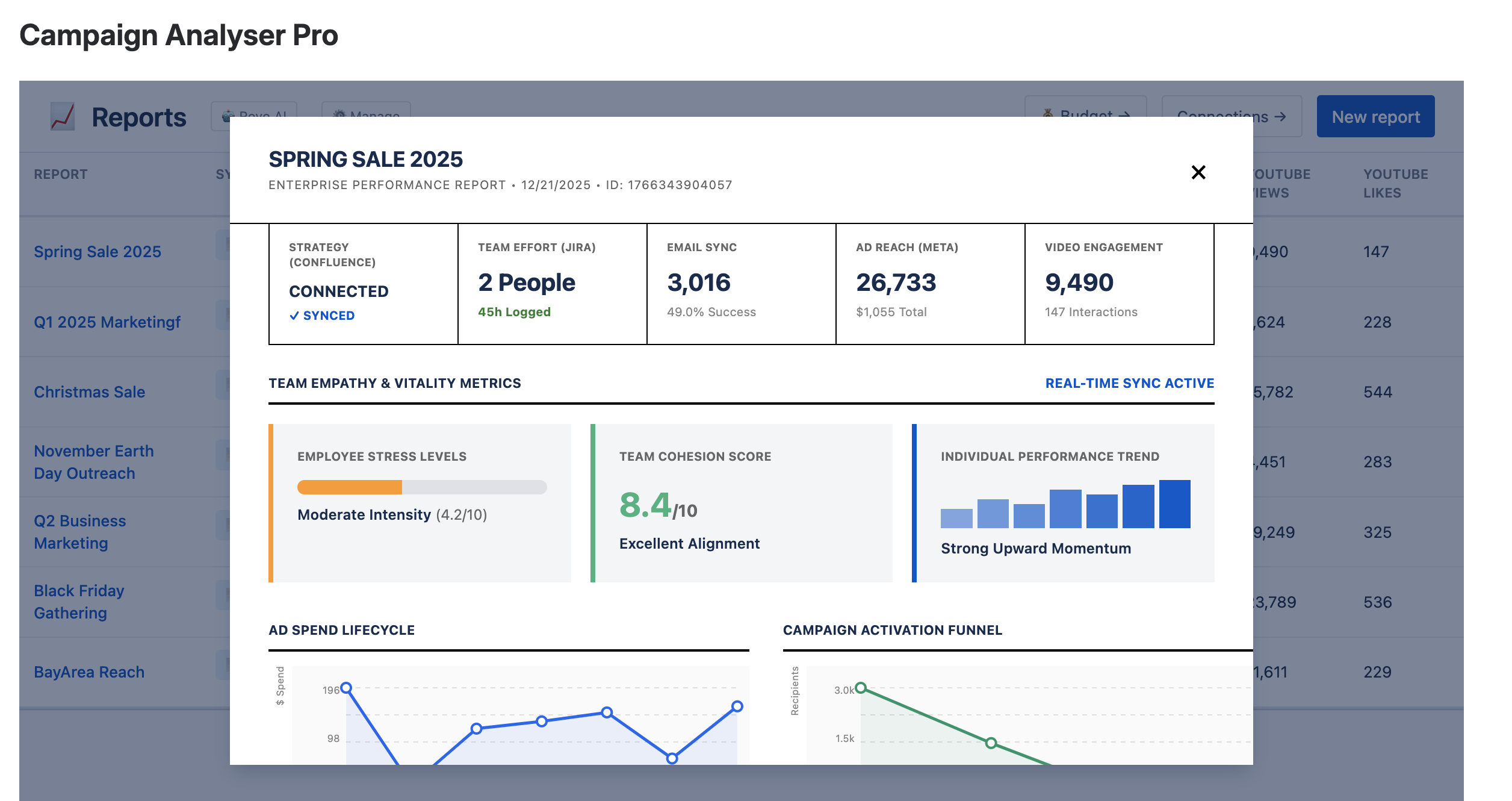Open the Rovo AI button
The image size is (1512, 801).
pyautogui.click(x=253, y=110)
